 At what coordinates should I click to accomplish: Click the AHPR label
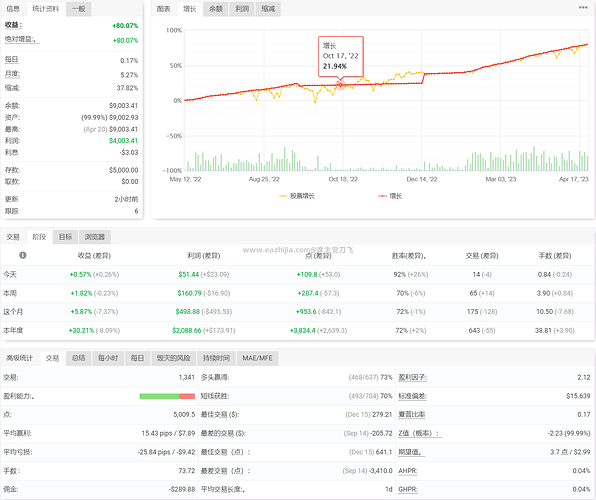coord(407,471)
